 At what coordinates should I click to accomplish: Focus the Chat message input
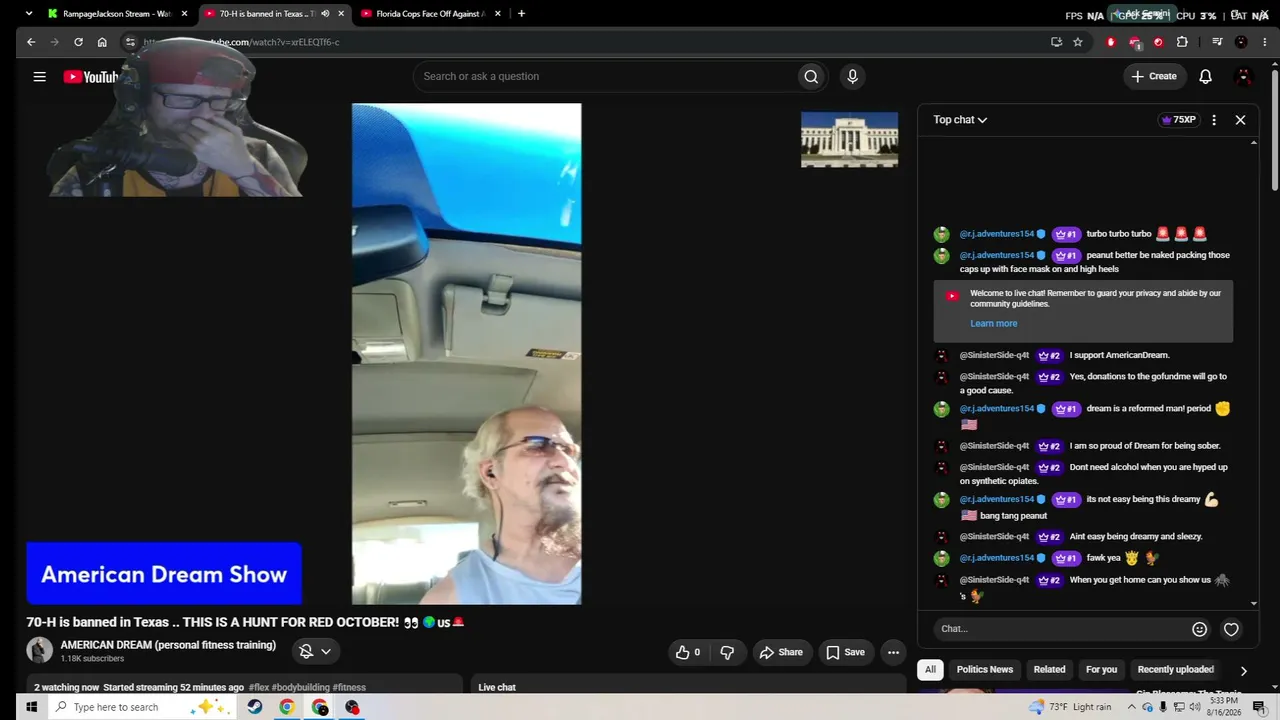(x=1062, y=629)
